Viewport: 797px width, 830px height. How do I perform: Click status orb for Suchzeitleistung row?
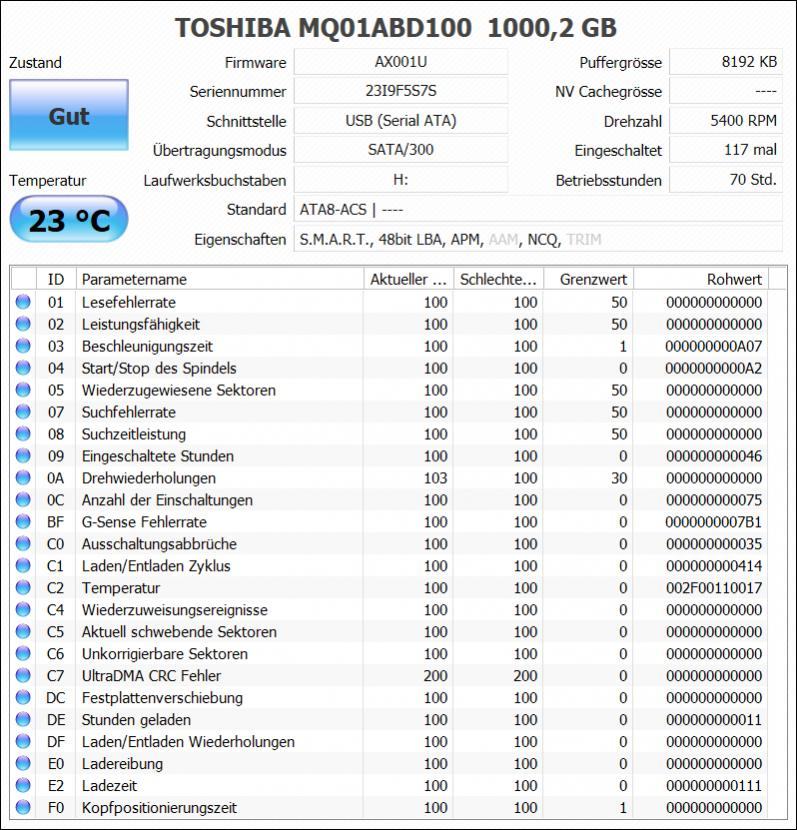tap(23, 434)
